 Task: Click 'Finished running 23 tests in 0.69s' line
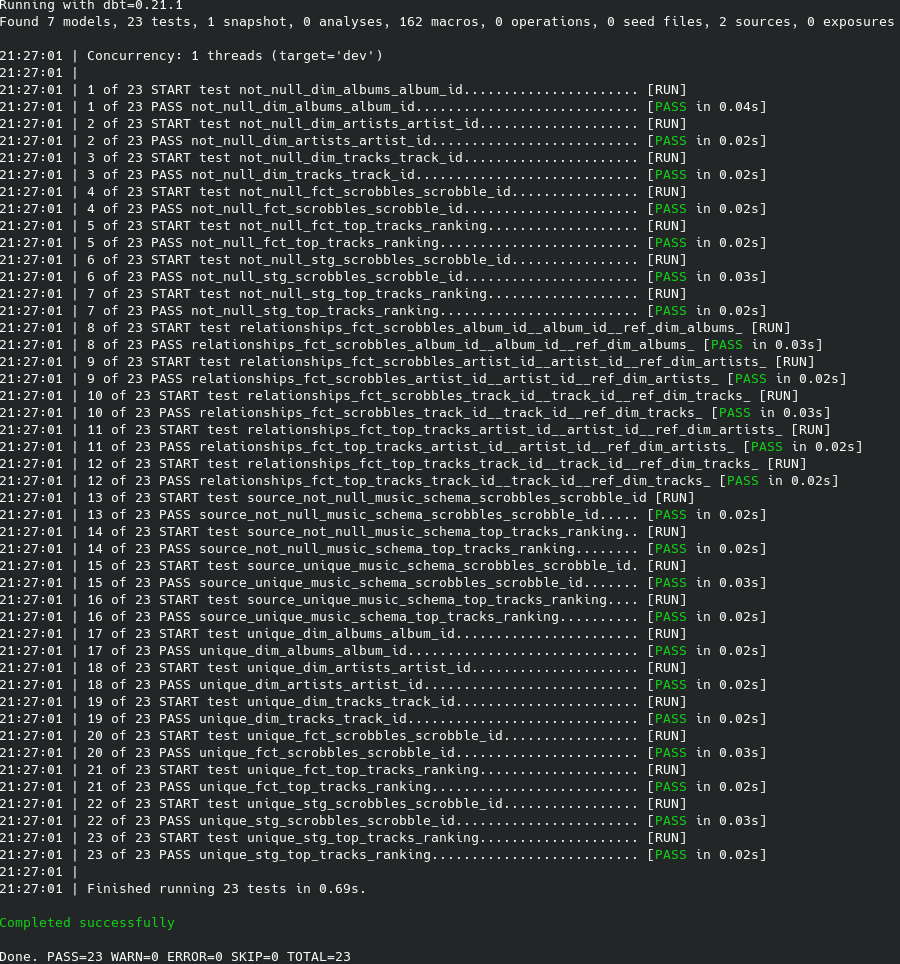(x=227, y=888)
